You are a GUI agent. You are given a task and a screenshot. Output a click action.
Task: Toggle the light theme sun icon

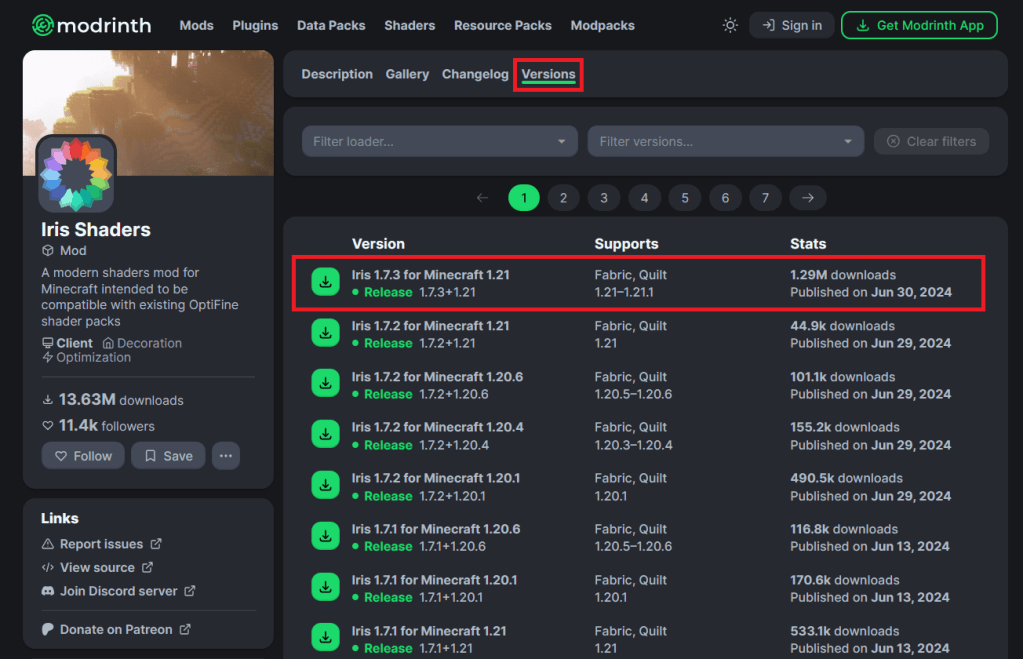(730, 25)
